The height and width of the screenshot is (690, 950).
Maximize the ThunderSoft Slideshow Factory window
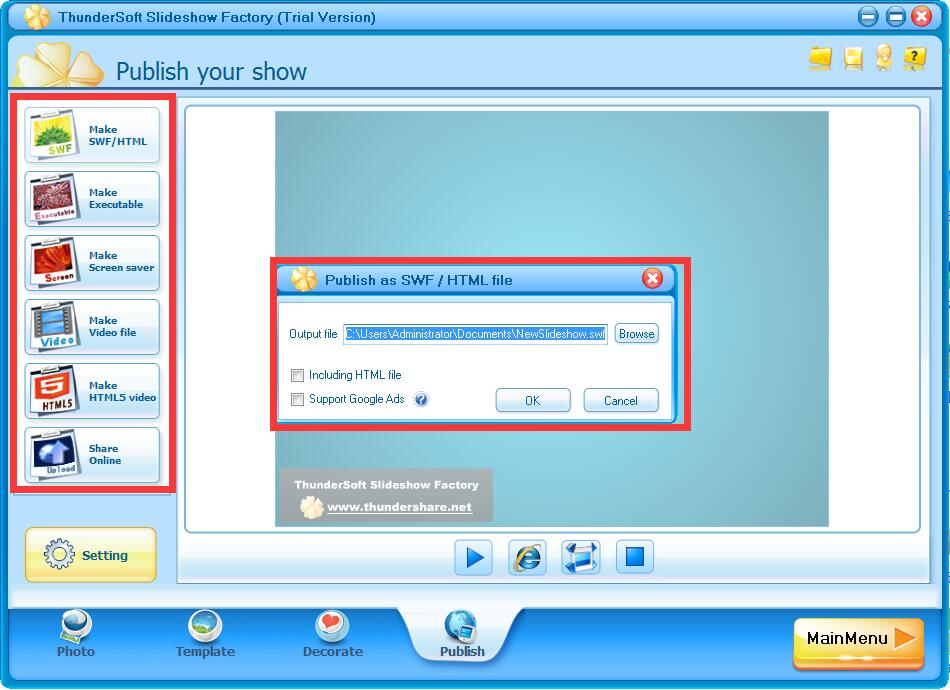pyautogui.click(x=895, y=16)
